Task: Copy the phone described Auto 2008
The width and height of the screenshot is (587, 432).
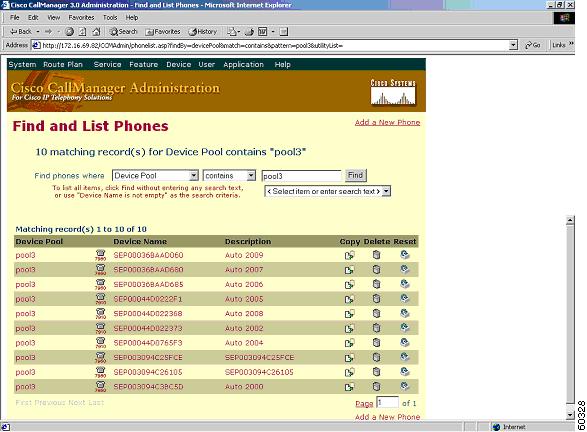Action: (x=349, y=314)
